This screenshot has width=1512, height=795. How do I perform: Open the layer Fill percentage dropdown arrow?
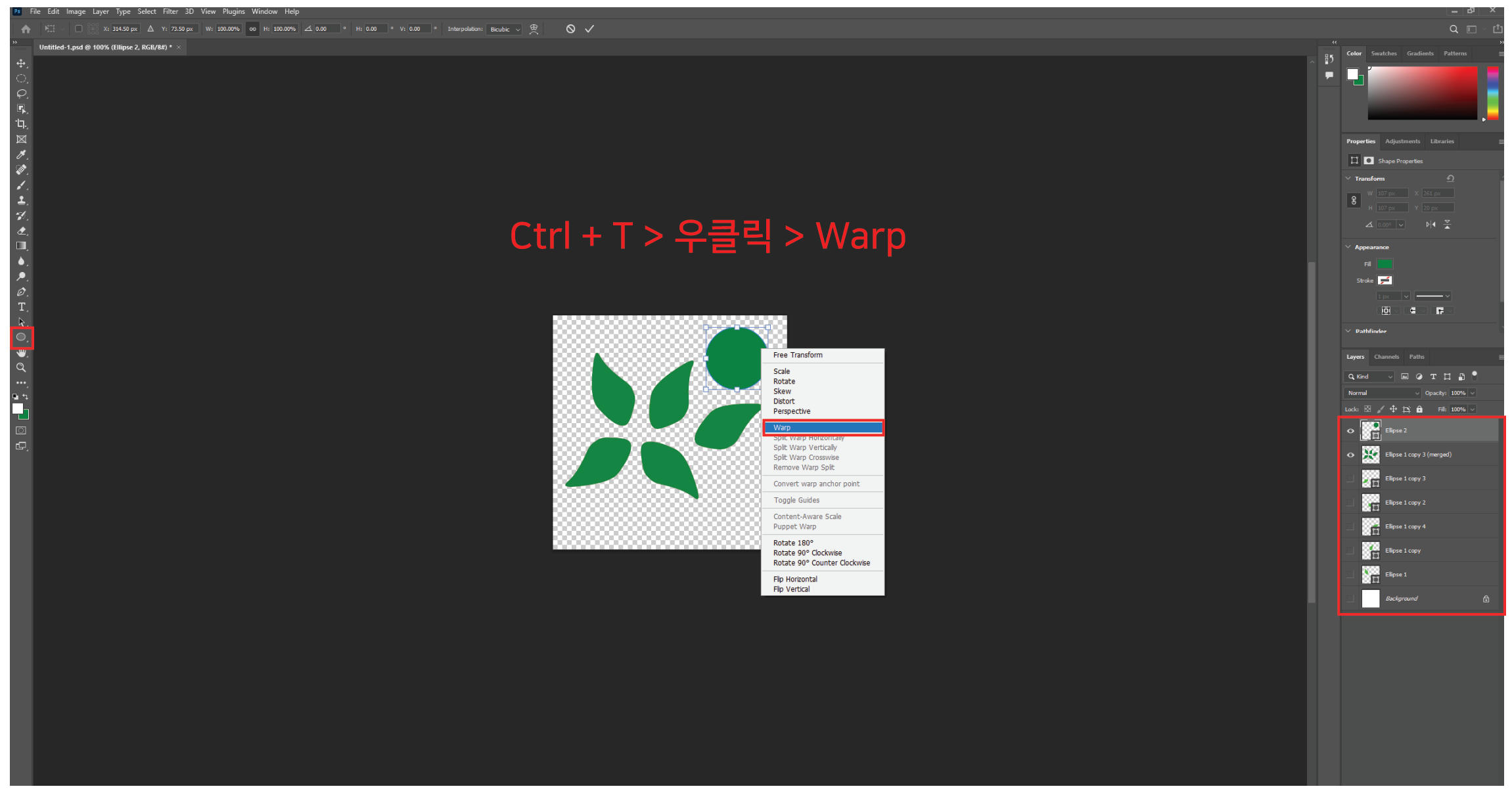[1473, 409]
